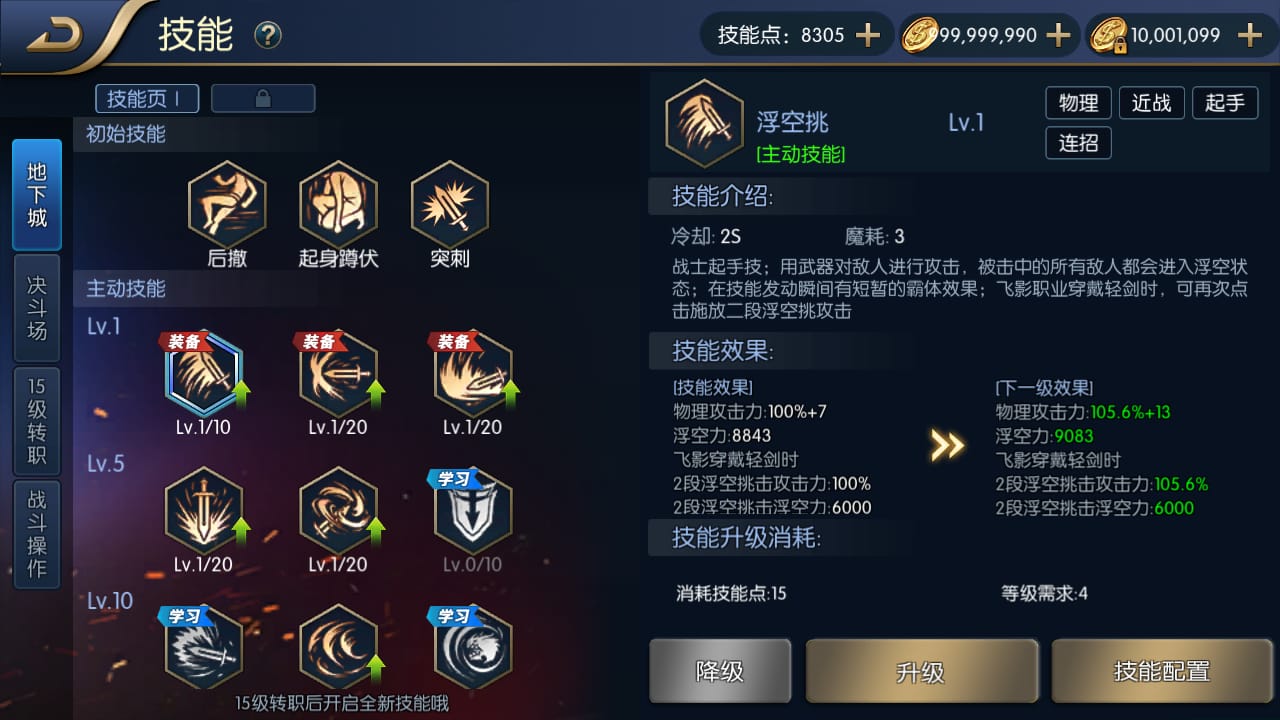Click the 升级 upgrade button
Image resolution: width=1280 pixels, height=720 pixels.
pyautogui.click(x=920, y=671)
